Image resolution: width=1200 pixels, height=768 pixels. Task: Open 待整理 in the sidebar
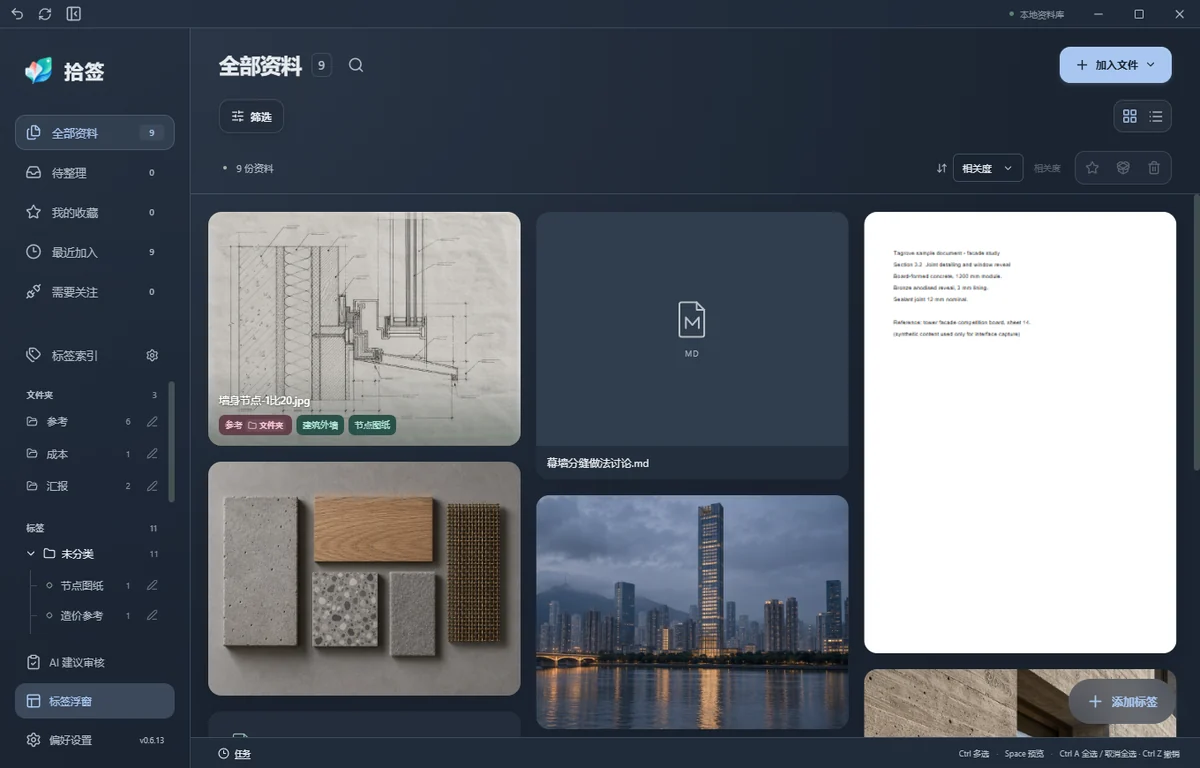pyautogui.click(x=95, y=173)
